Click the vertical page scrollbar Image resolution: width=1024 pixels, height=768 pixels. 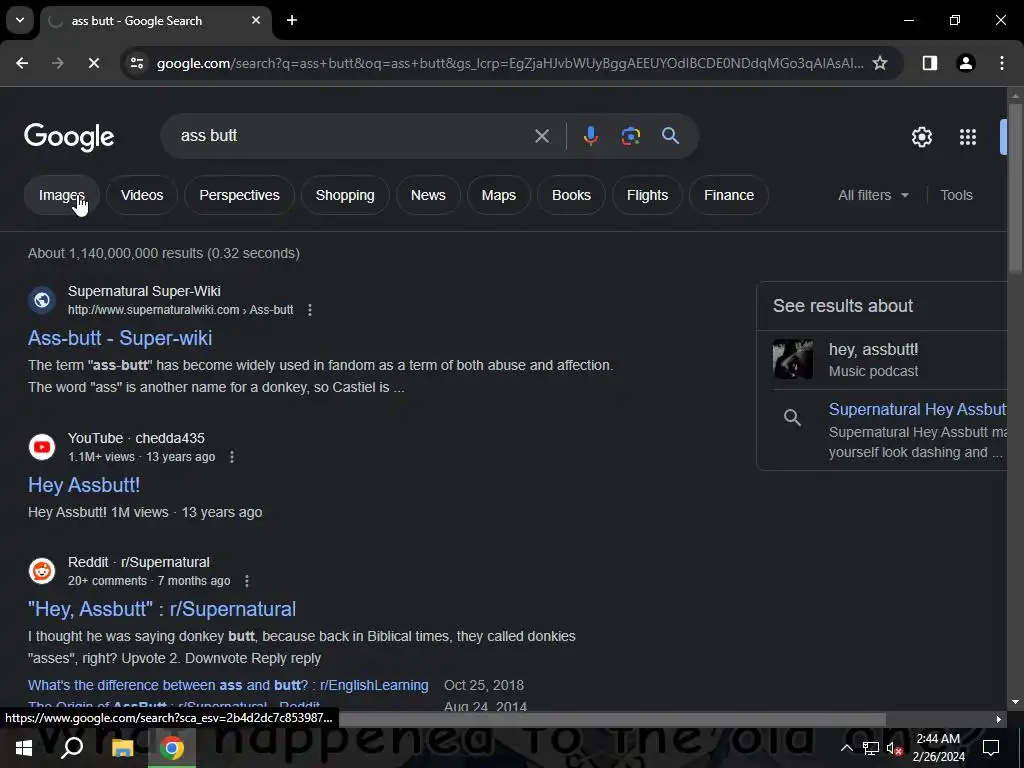1014,189
